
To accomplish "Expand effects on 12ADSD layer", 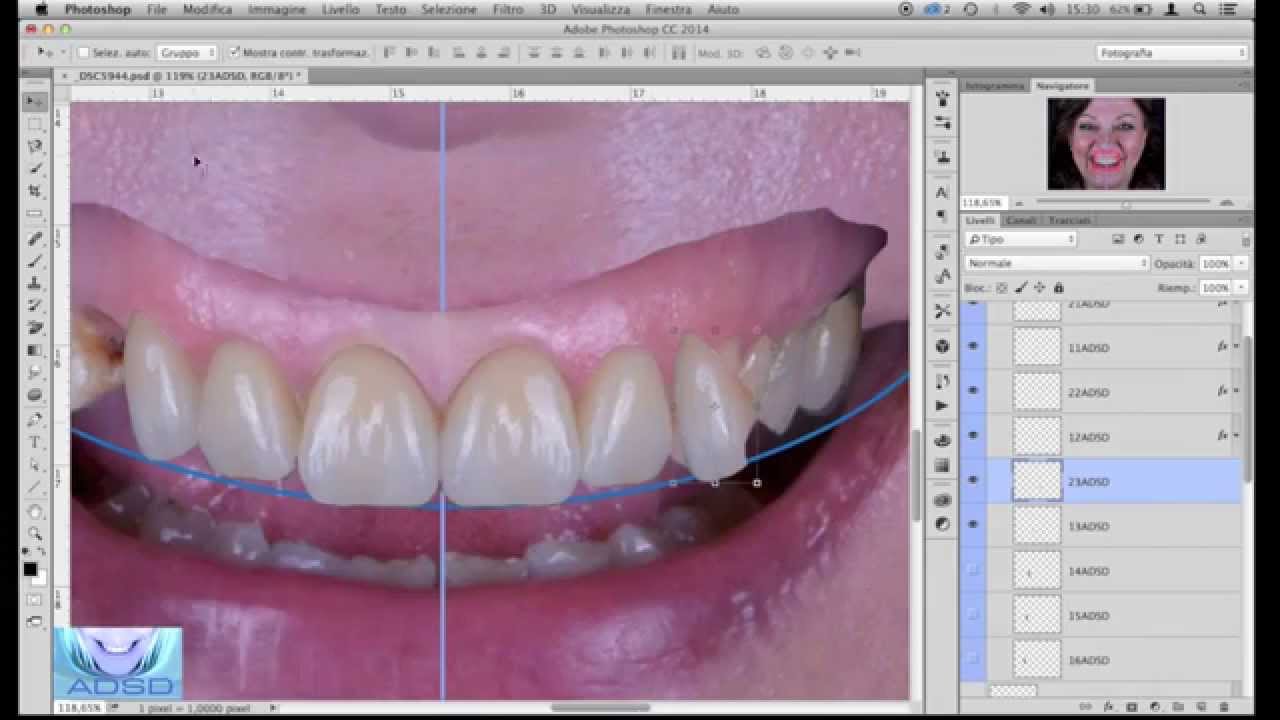I will [1237, 436].
